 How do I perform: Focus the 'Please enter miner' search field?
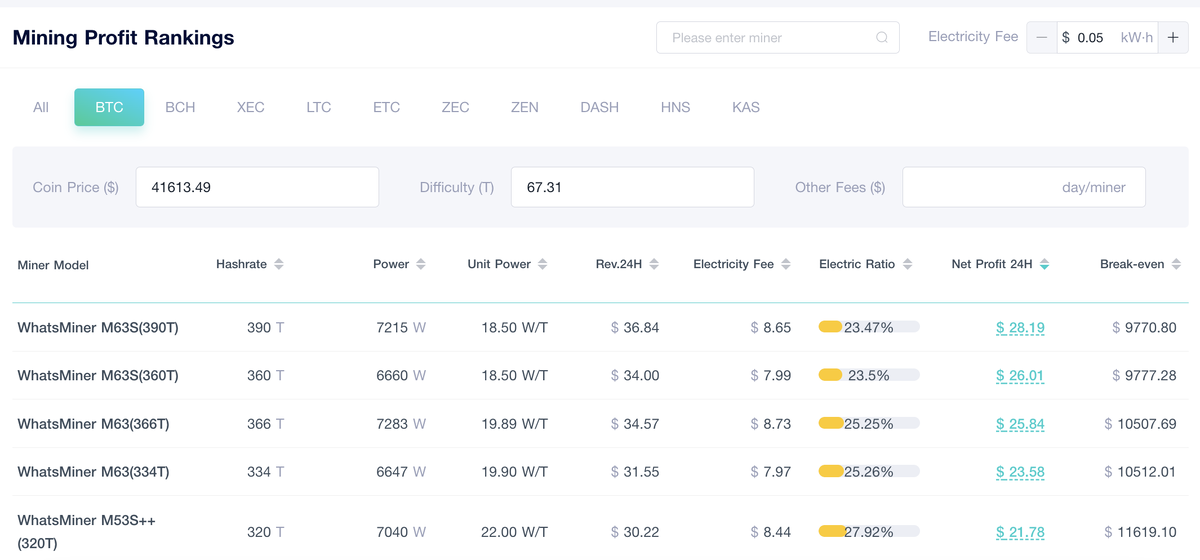point(778,38)
